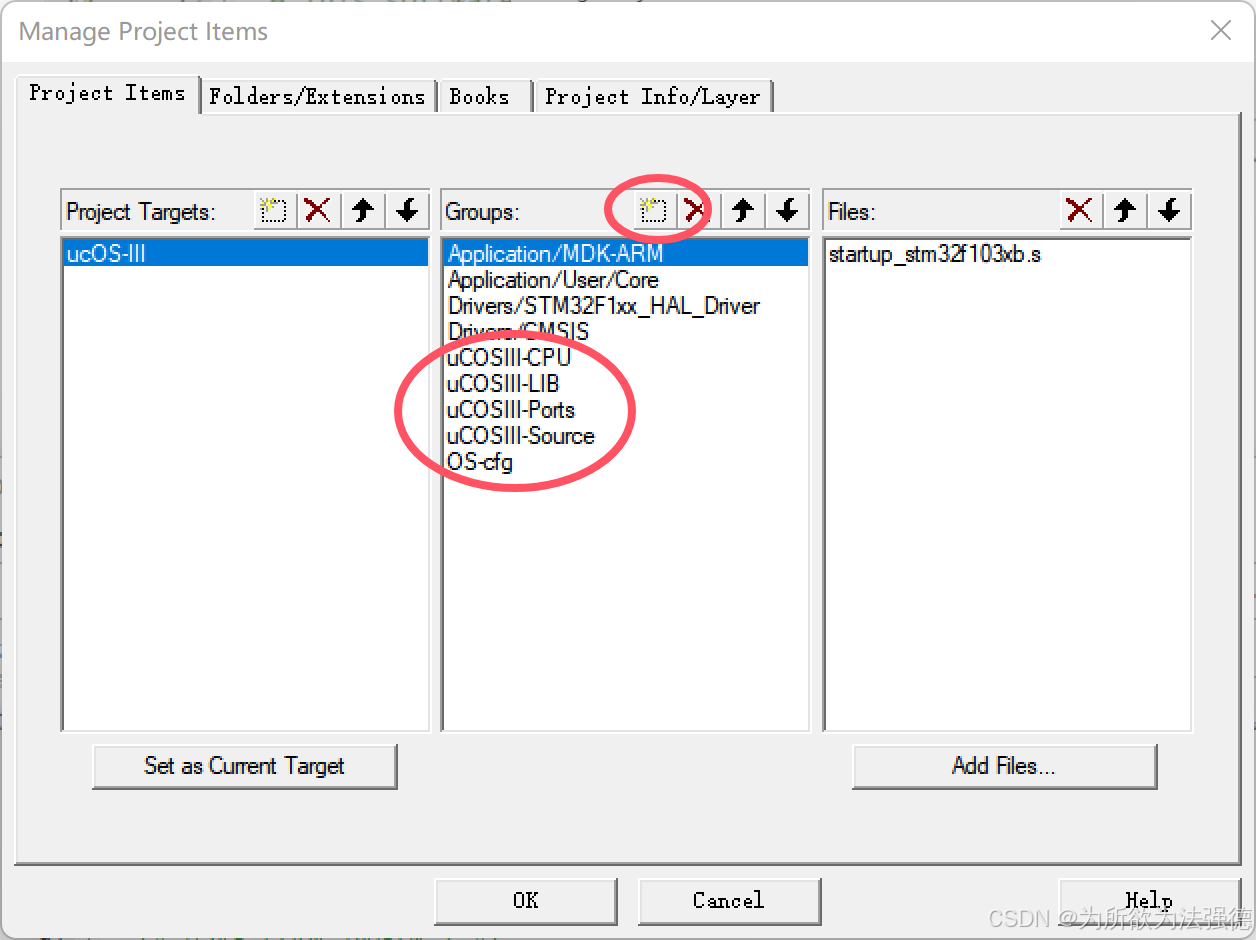The image size is (1256, 940).
Task: Select the uCOSIII-Ports group in Groups list
Action: [511, 410]
